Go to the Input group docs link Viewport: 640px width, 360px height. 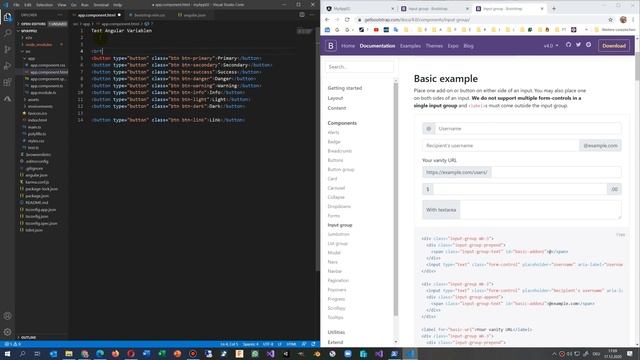[x=340, y=225]
